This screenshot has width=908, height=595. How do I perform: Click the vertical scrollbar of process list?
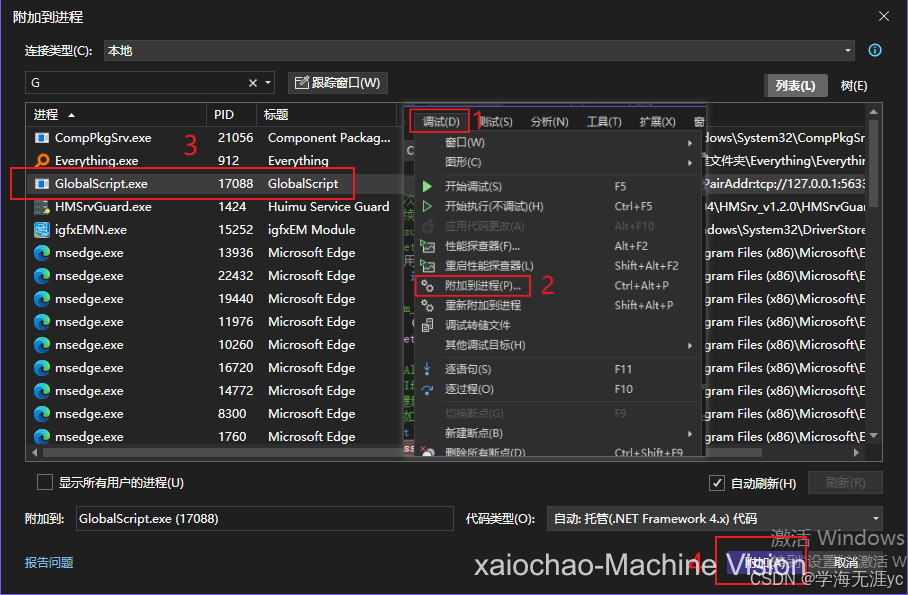pos(873,163)
